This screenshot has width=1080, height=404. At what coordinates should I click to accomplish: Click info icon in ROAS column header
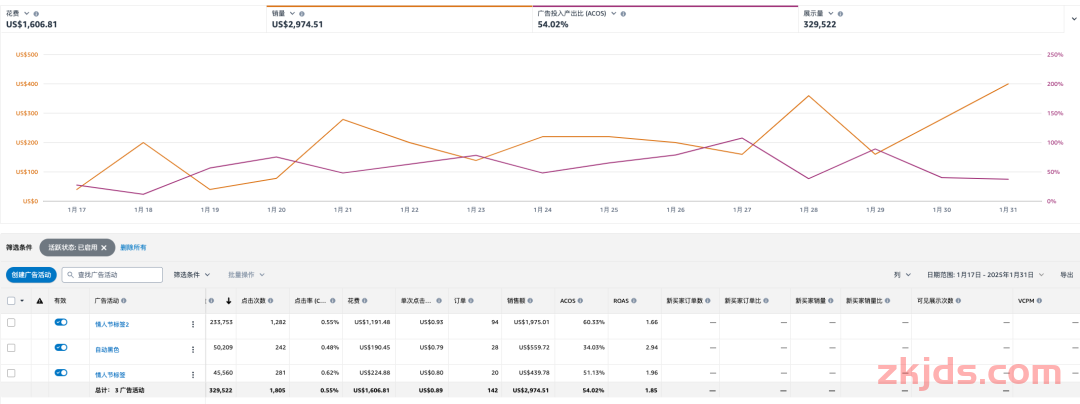point(634,301)
